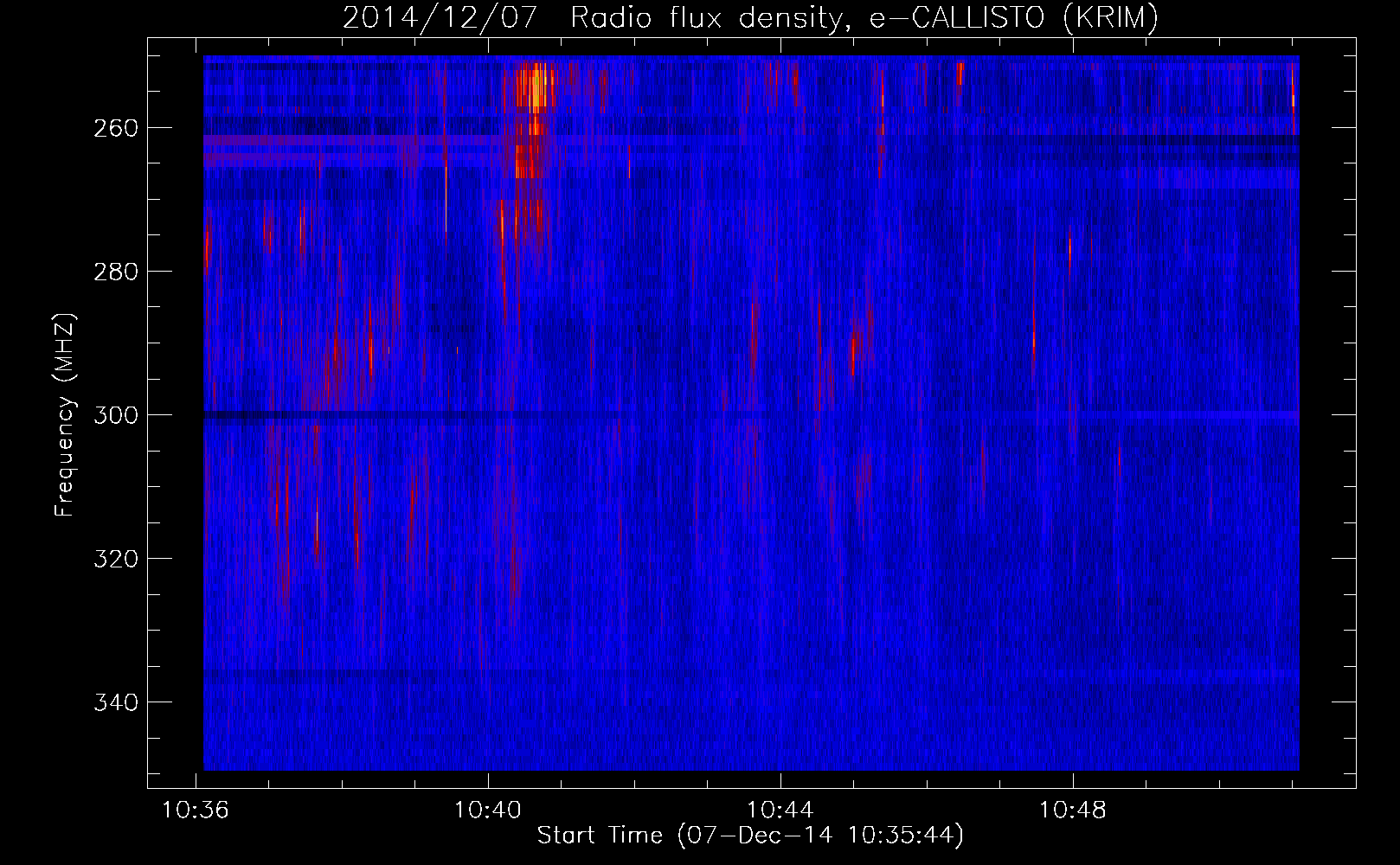The width and height of the screenshot is (1400, 865).
Task: Click the 10:36 time tick label
Action: tap(196, 811)
